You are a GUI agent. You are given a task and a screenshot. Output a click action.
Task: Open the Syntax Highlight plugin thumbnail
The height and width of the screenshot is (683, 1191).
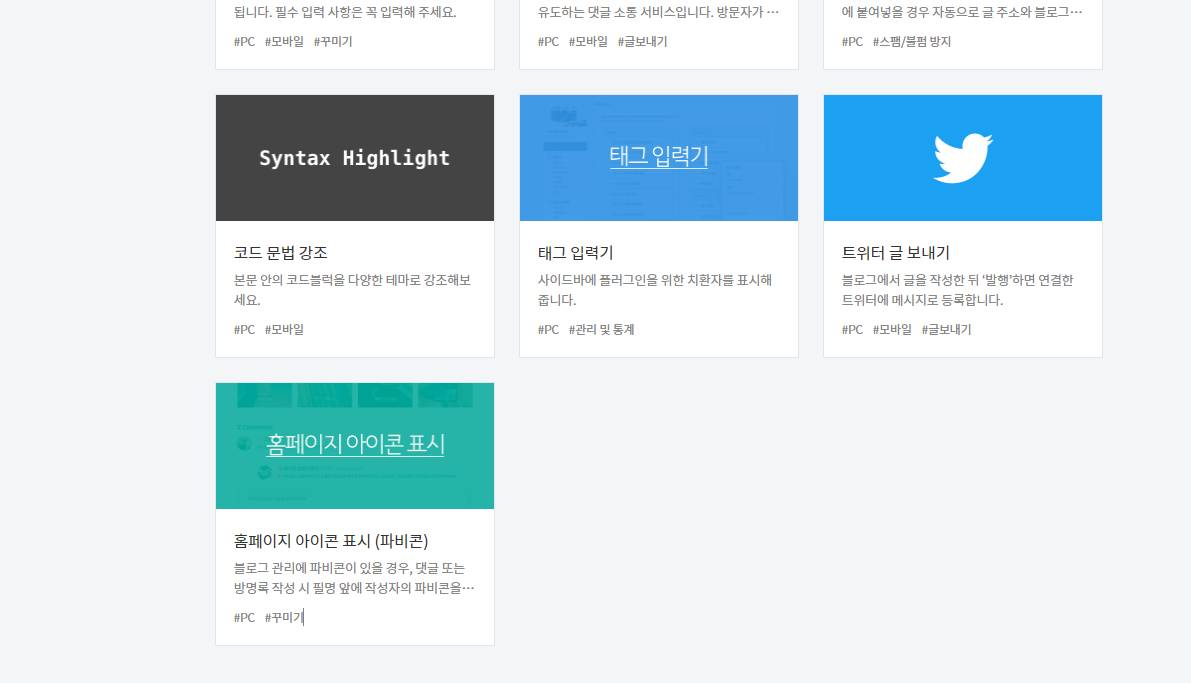pos(355,158)
